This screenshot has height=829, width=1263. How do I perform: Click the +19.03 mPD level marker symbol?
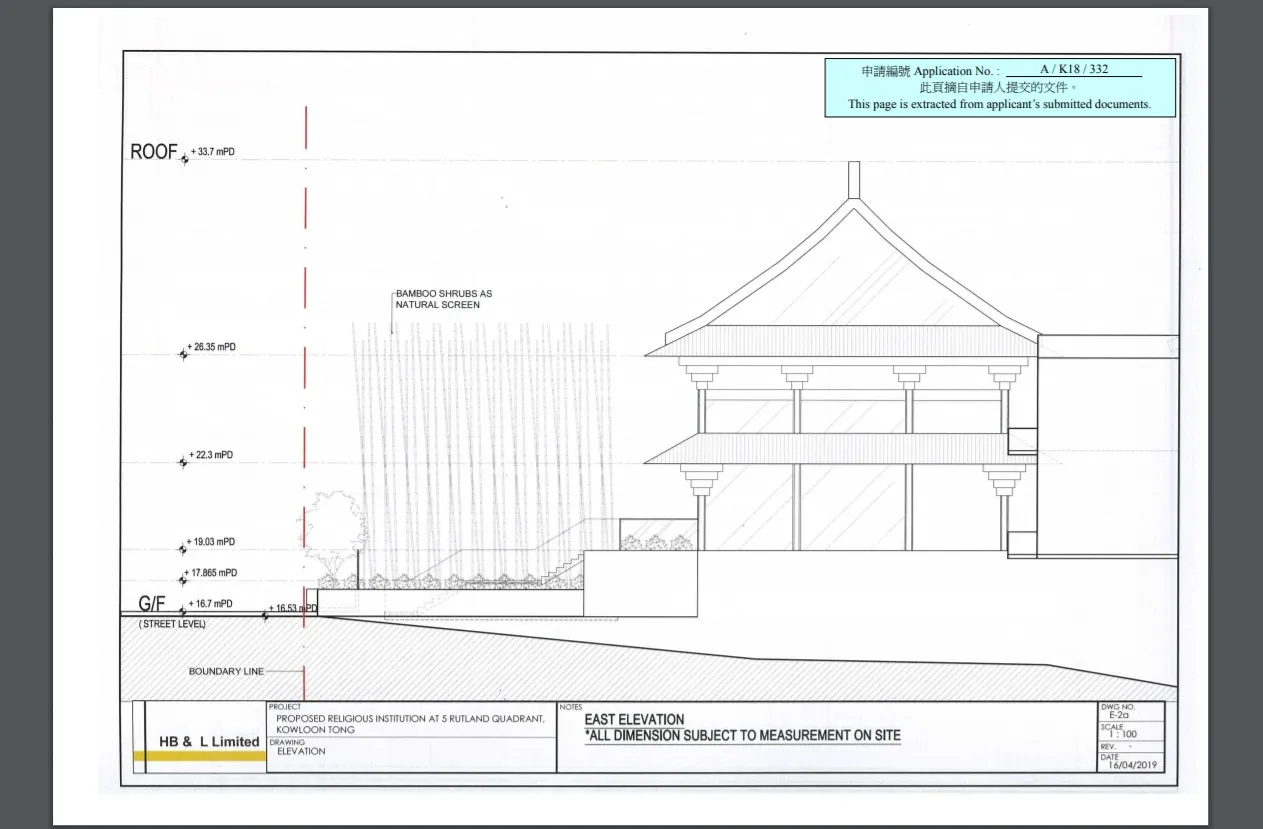(x=183, y=548)
